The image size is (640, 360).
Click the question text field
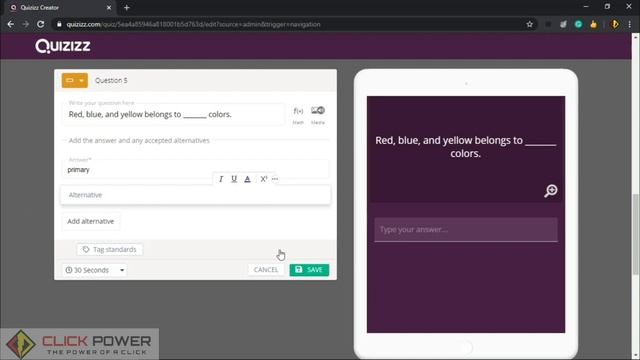coord(173,113)
